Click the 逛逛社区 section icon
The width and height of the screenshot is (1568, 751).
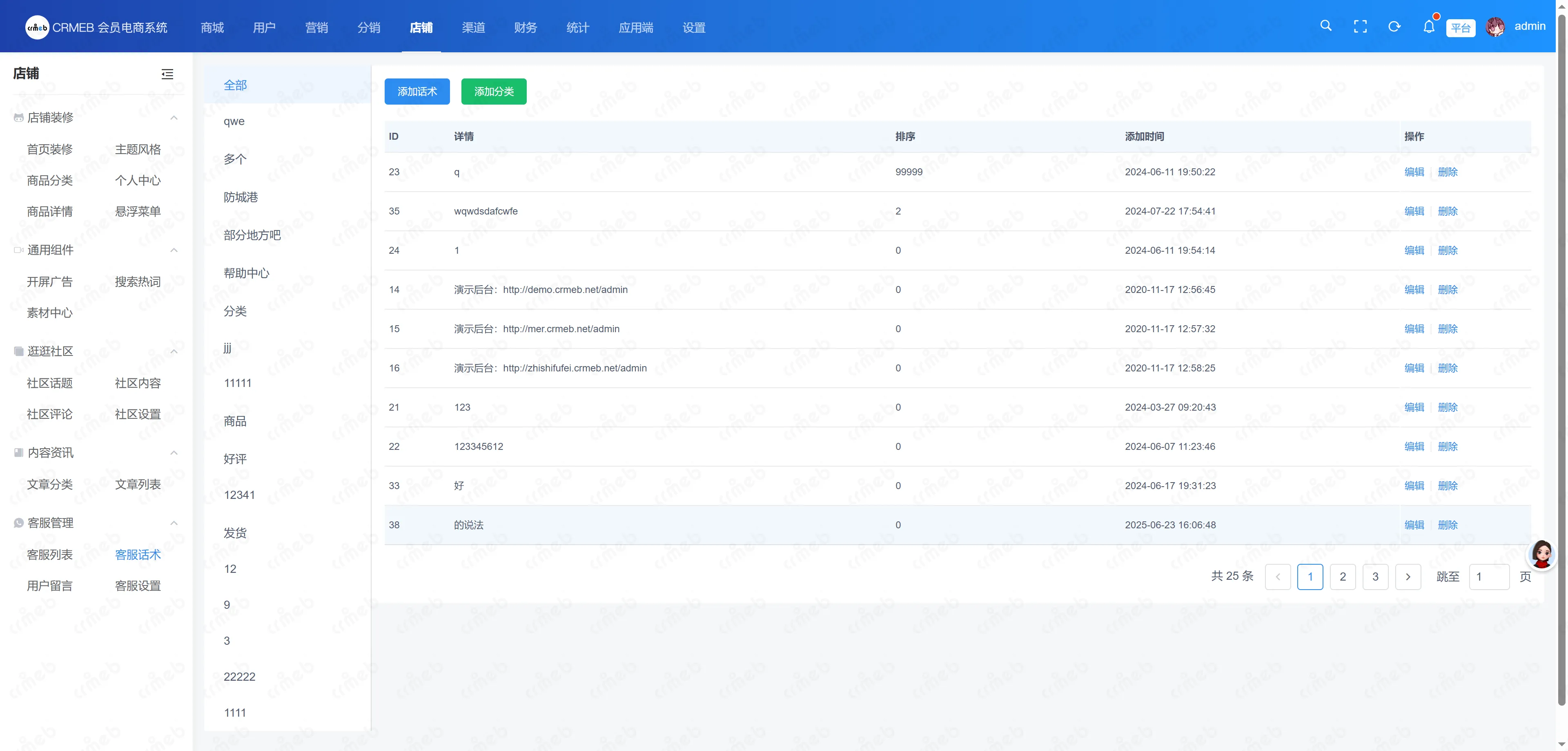coord(19,351)
